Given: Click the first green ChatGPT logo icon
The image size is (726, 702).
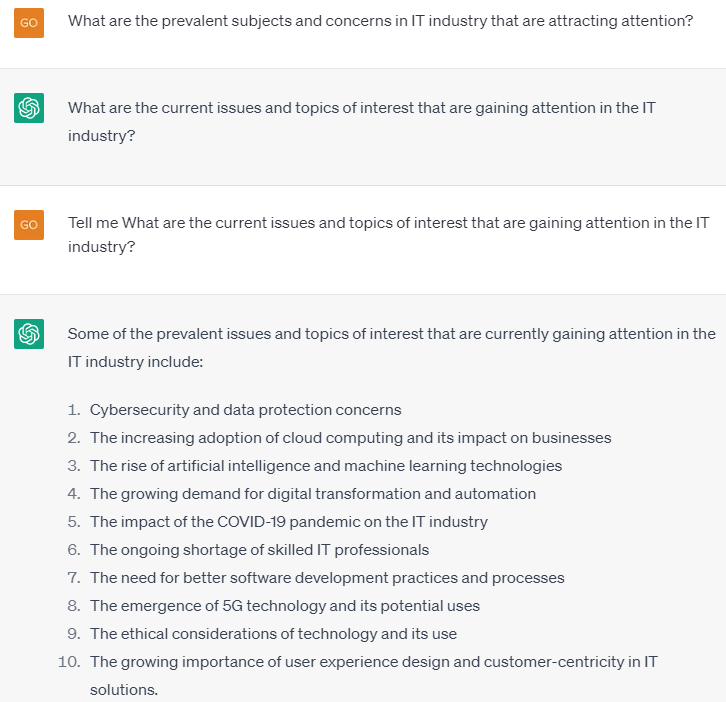Looking at the screenshot, I should pos(29,108).
